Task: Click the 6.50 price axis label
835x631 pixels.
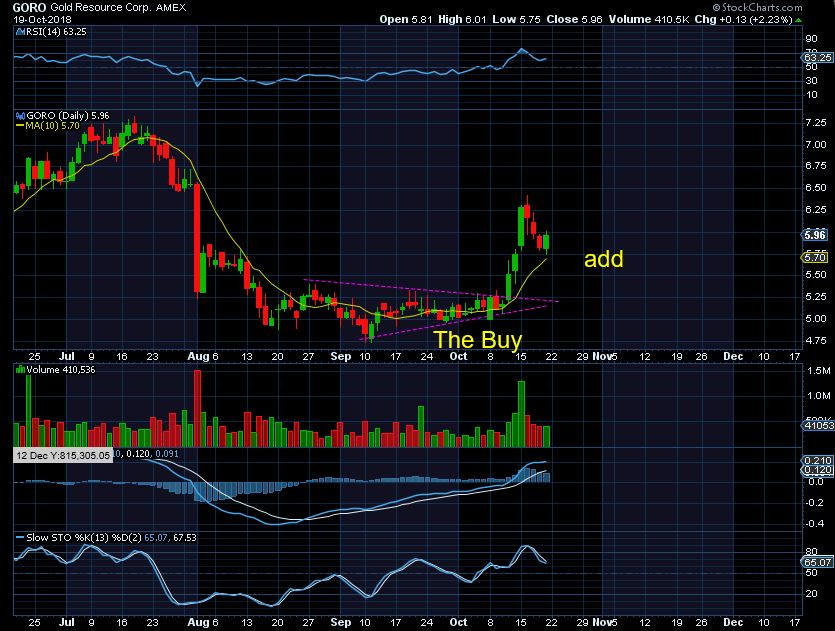Action: [816, 188]
